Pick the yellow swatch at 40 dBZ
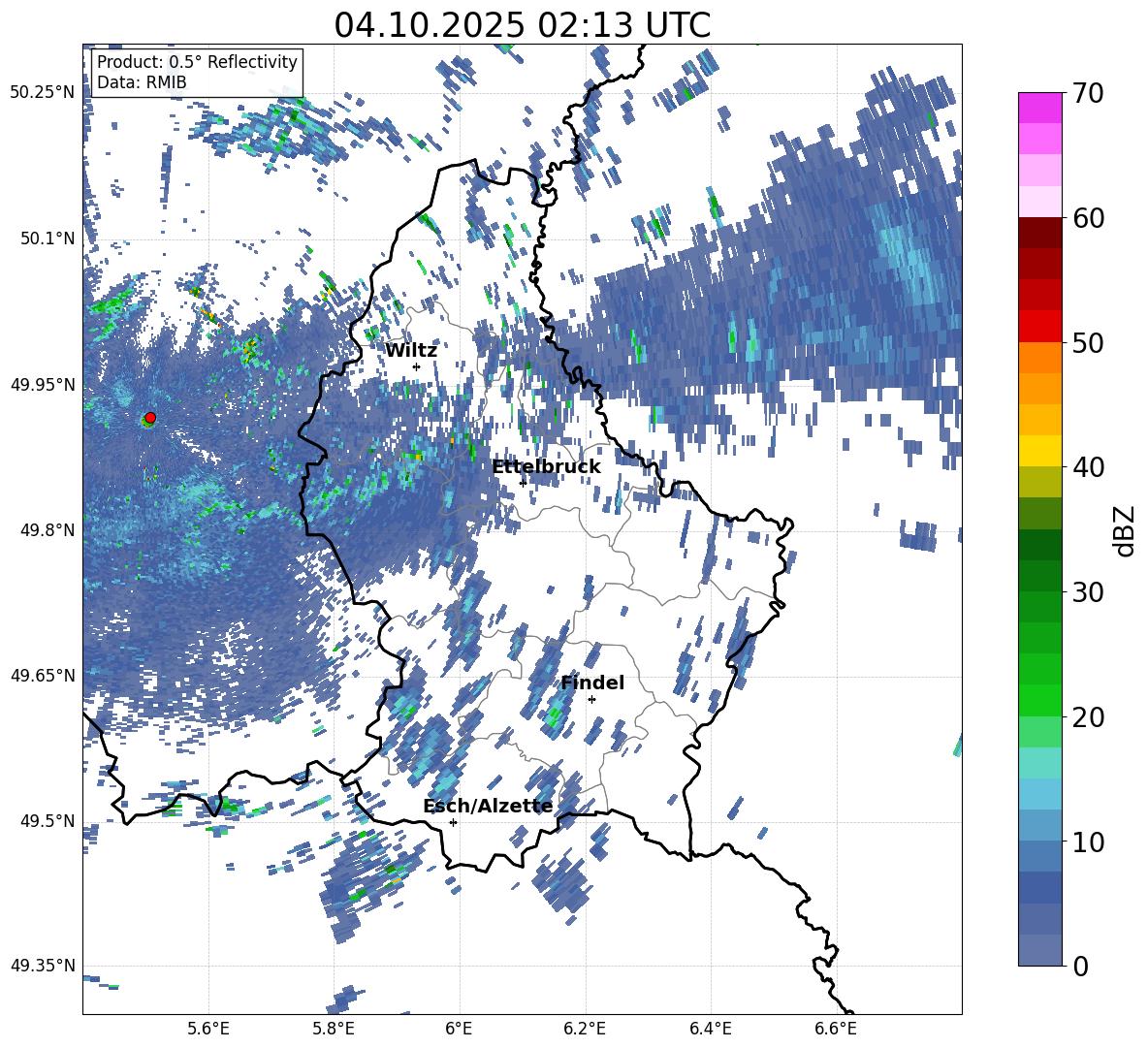 click(x=1039, y=451)
